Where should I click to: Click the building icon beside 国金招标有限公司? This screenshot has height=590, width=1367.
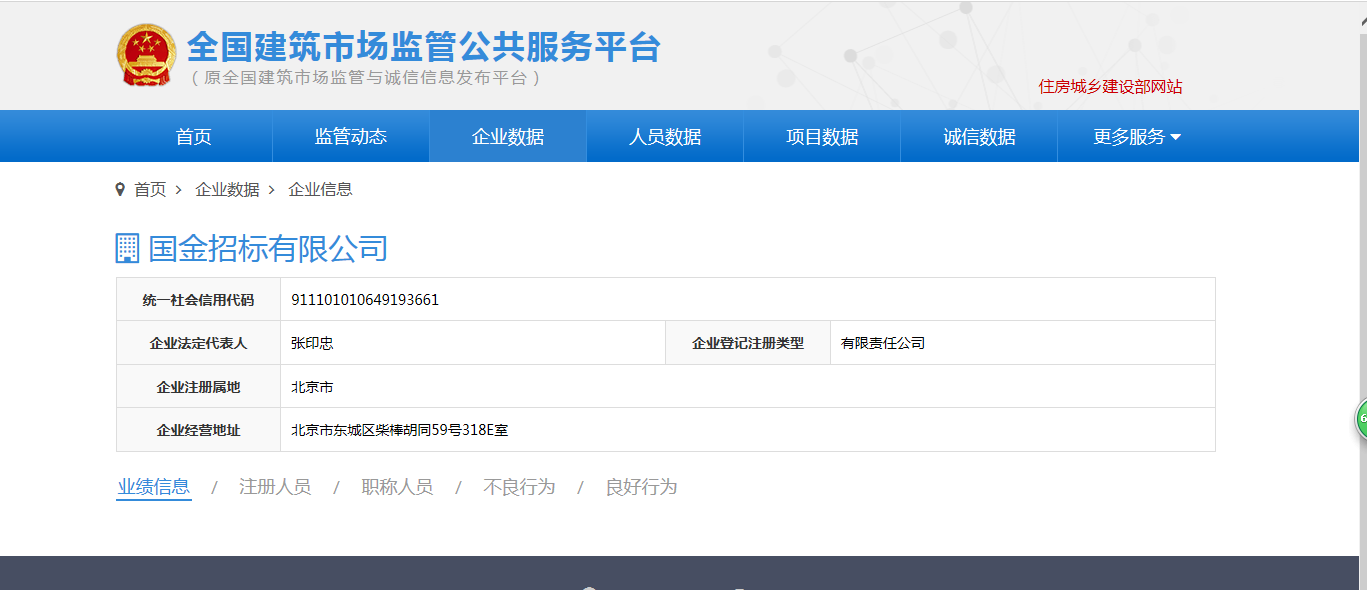coord(127,248)
